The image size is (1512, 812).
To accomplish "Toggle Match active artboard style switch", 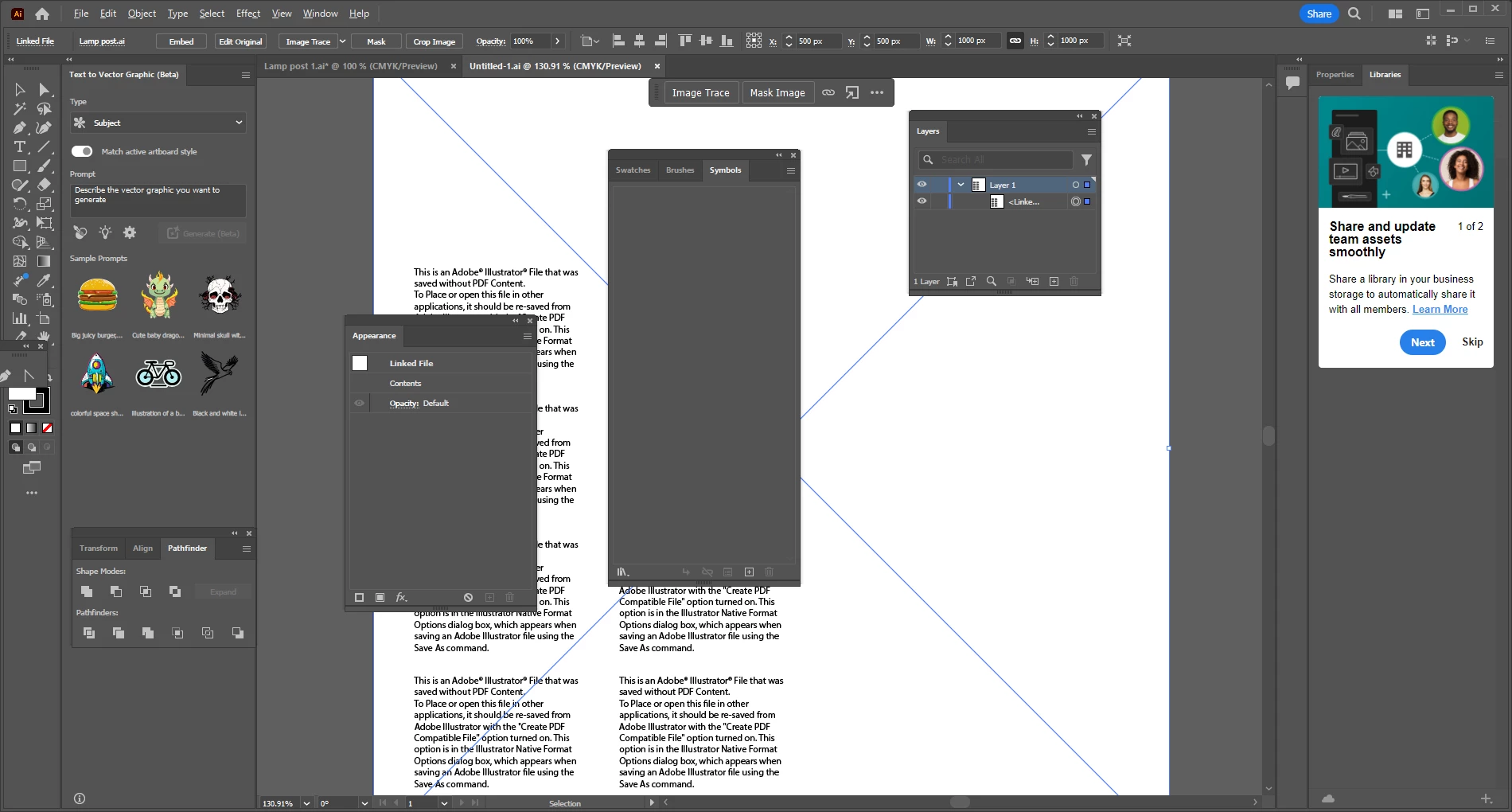I will tap(82, 151).
